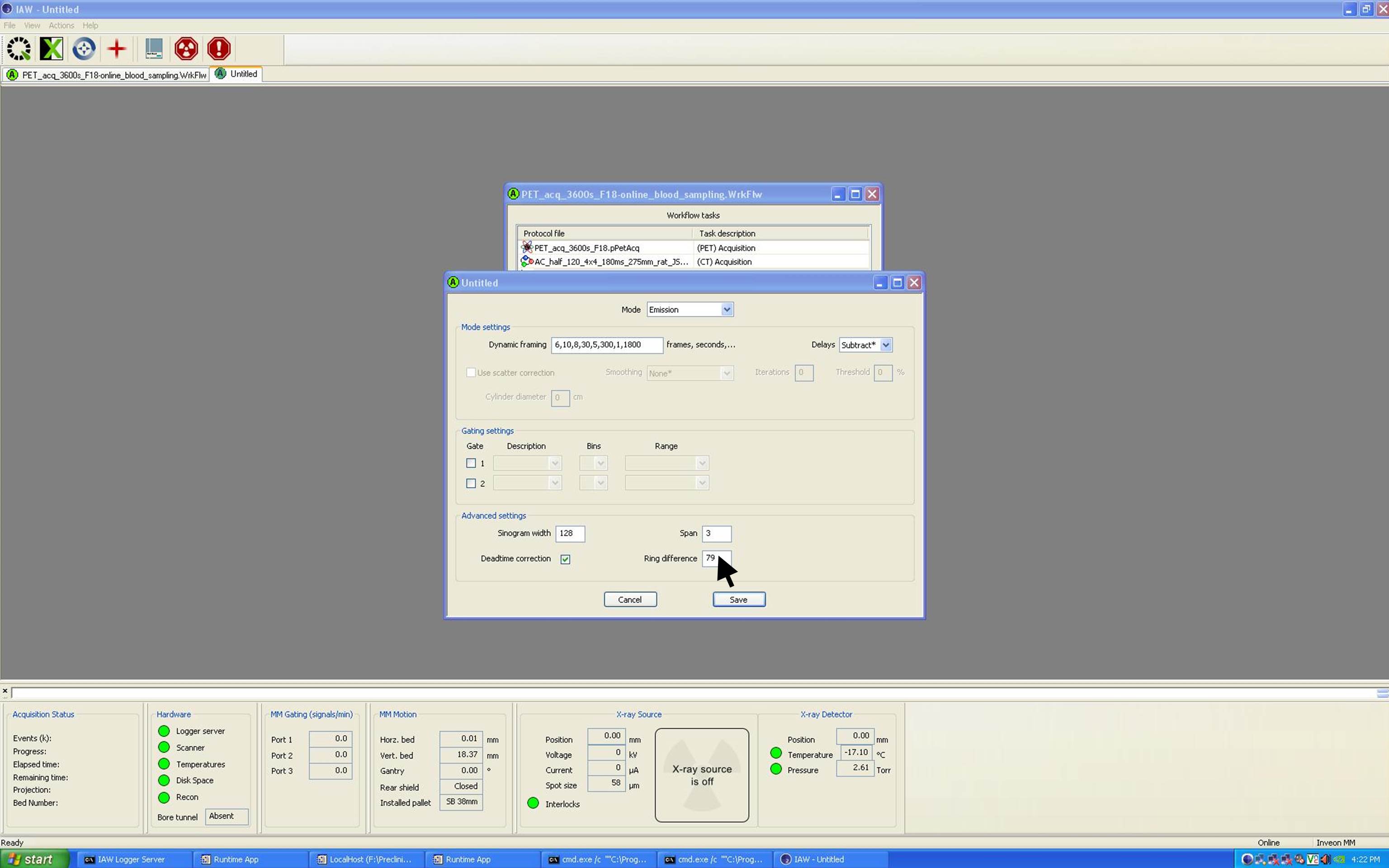This screenshot has height=868, width=1389.
Task: Click the gray panel layout toolbar icon
Action: click(153, 49)
